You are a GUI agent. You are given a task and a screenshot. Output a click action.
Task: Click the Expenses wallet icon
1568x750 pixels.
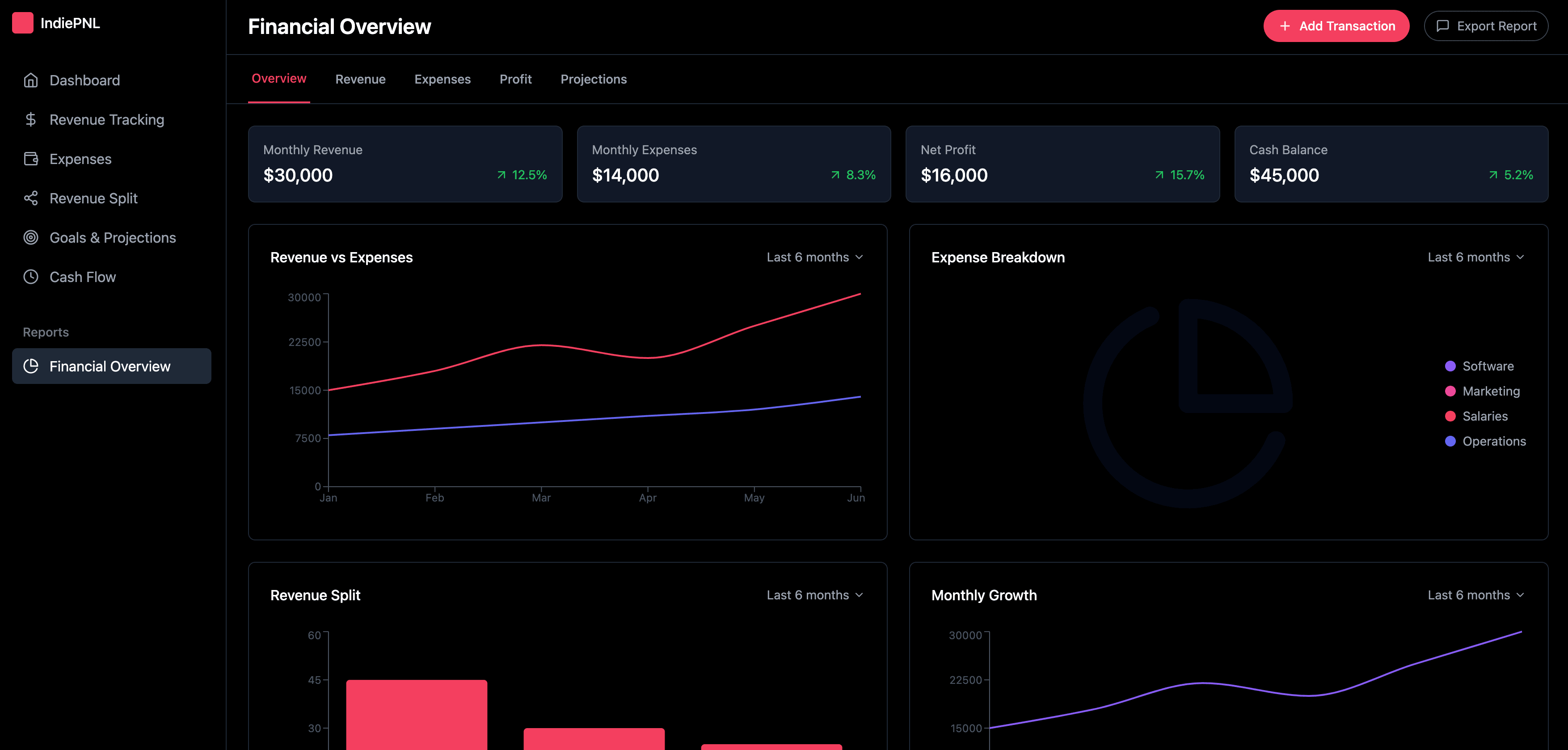[31, 159]
